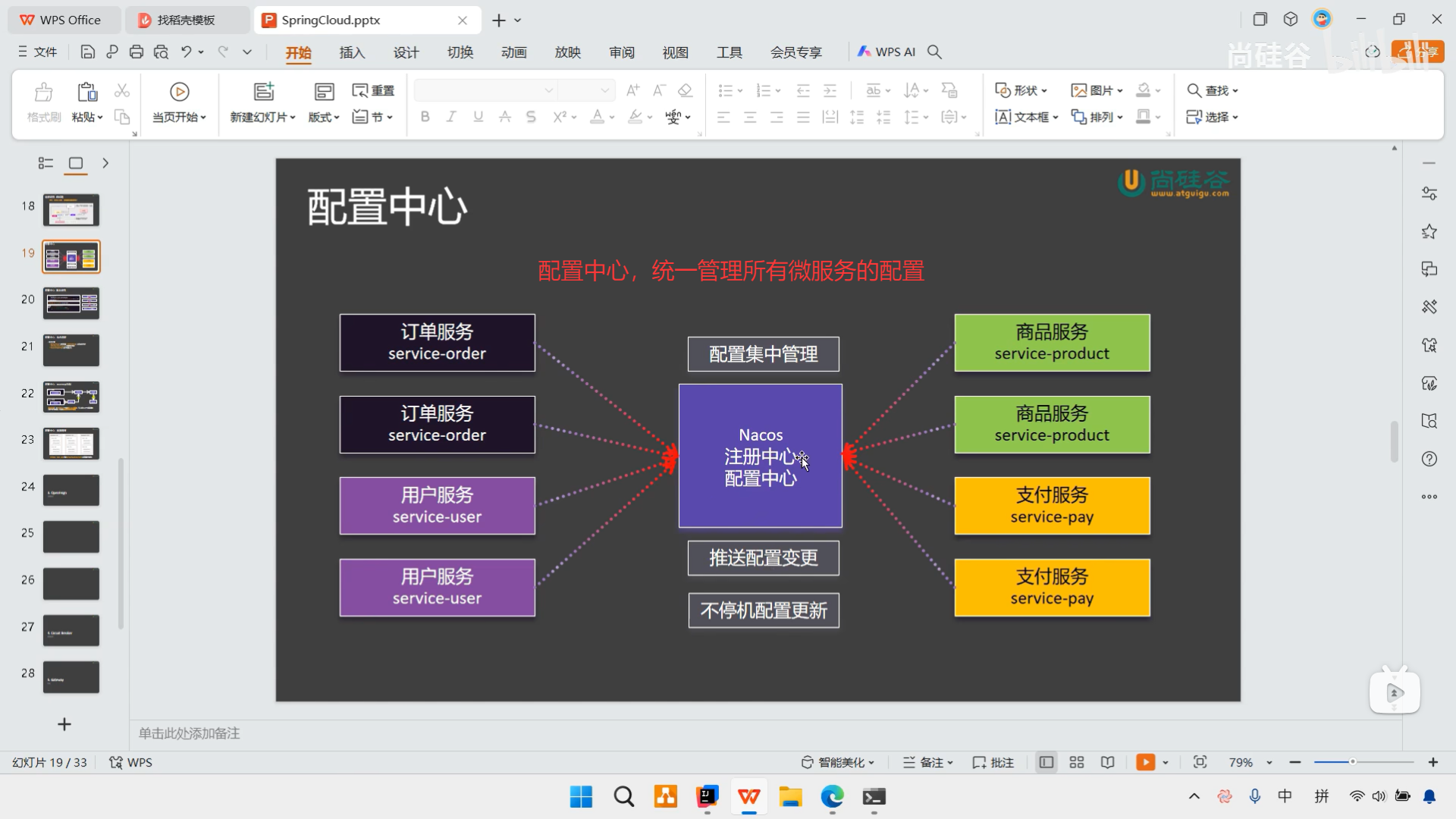
Task: Start the slideshow with 当页开始
Action: 178,102
